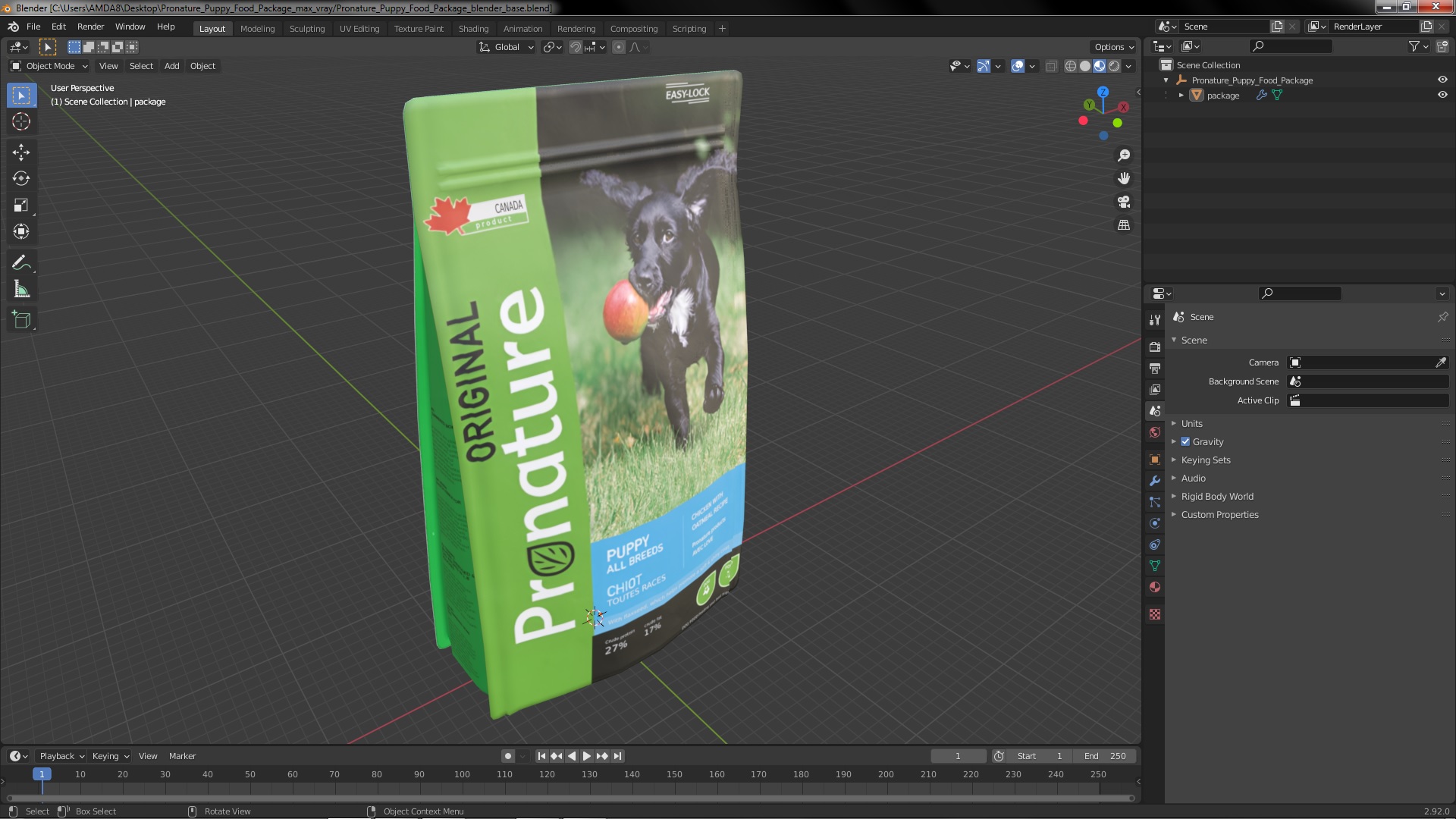Open the Marker menu in timeline
Screen dimensions: 1456x819
pyautogui.click(x=182, y=756)
